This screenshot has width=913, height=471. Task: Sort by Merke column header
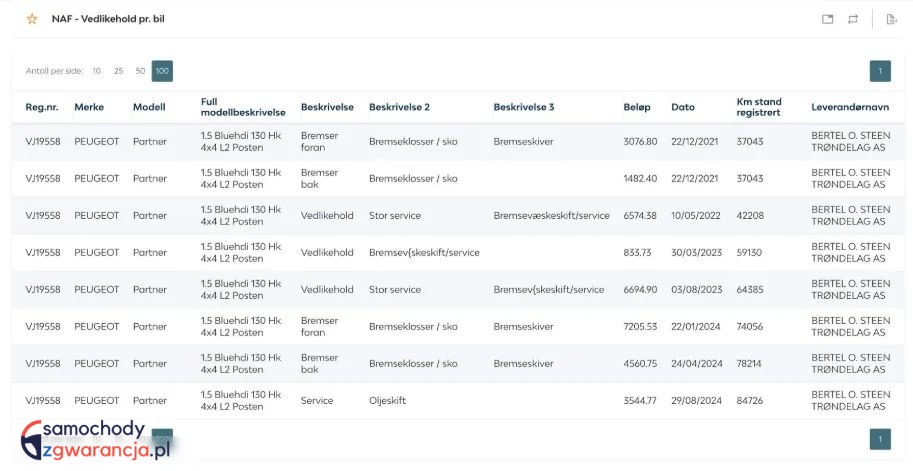[89, 107]
